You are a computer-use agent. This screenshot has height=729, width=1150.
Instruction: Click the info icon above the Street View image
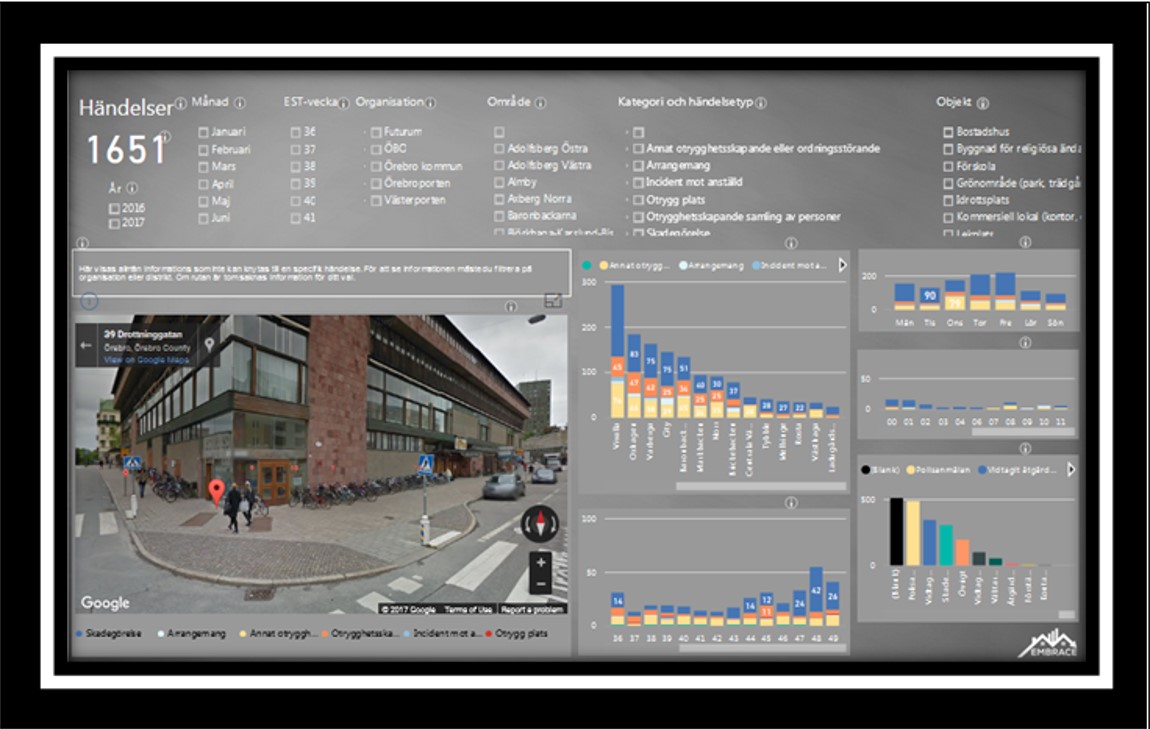coord(511,307)
